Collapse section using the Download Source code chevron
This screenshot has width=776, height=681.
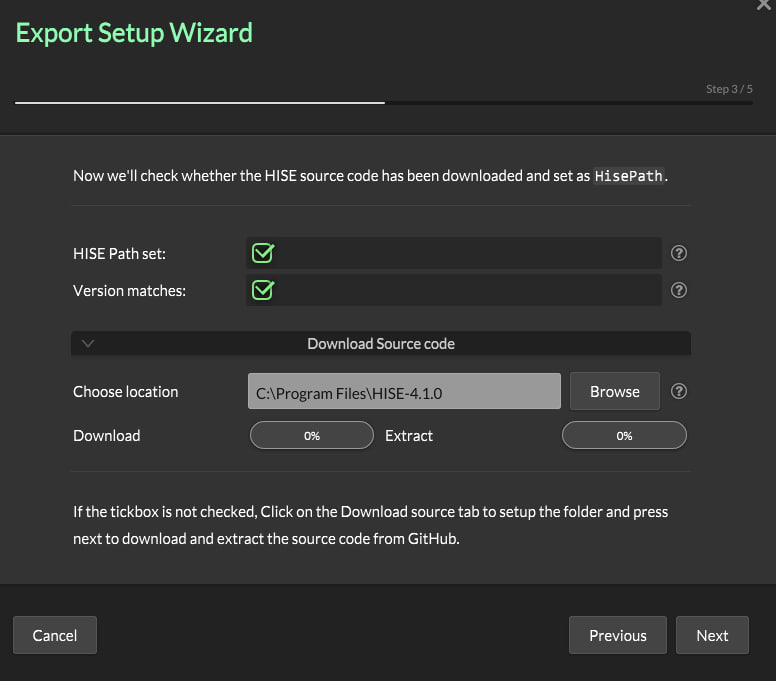pos(88,344)
